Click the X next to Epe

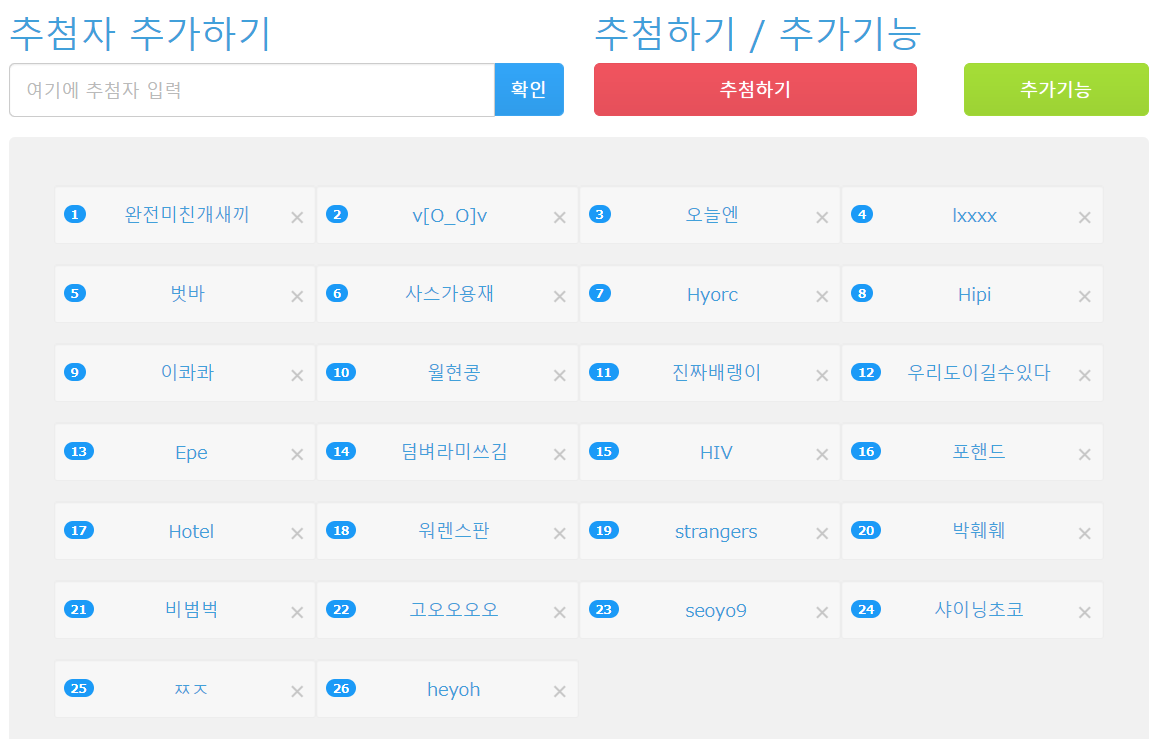pyautogui.click(x=297, y=455)
